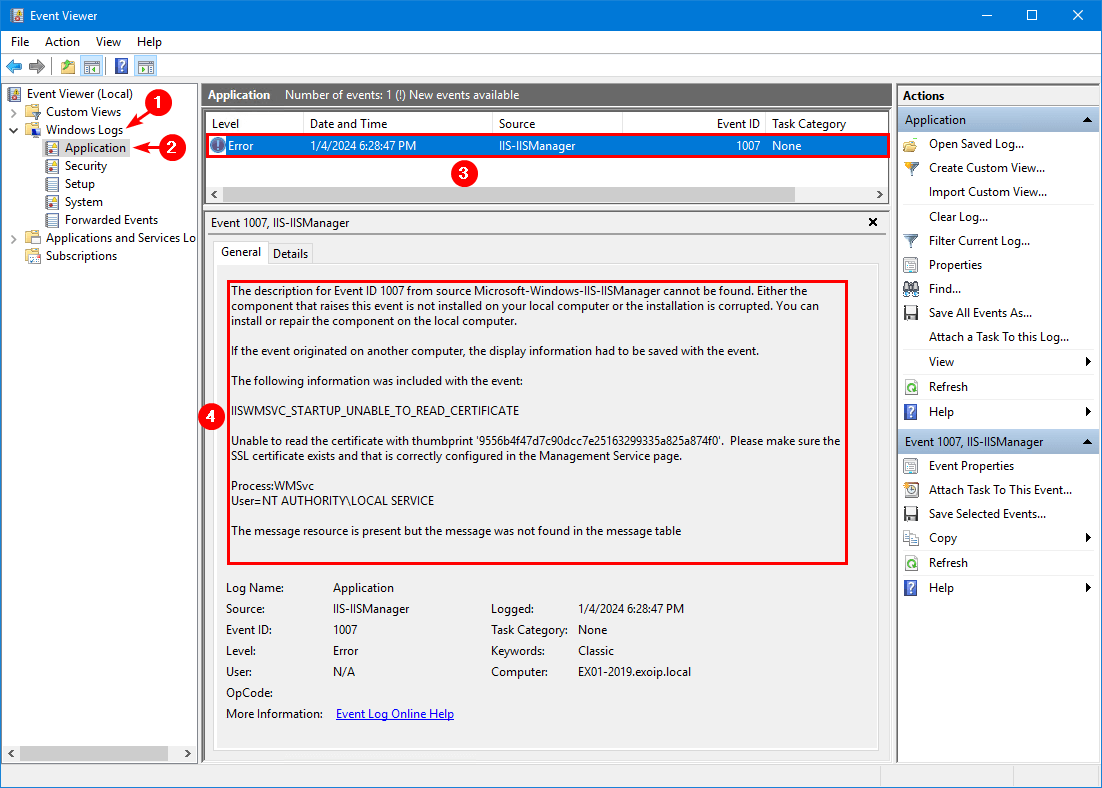Expand Applications and Services Logs node
The image size is (1102, 788).
point(14,238)
